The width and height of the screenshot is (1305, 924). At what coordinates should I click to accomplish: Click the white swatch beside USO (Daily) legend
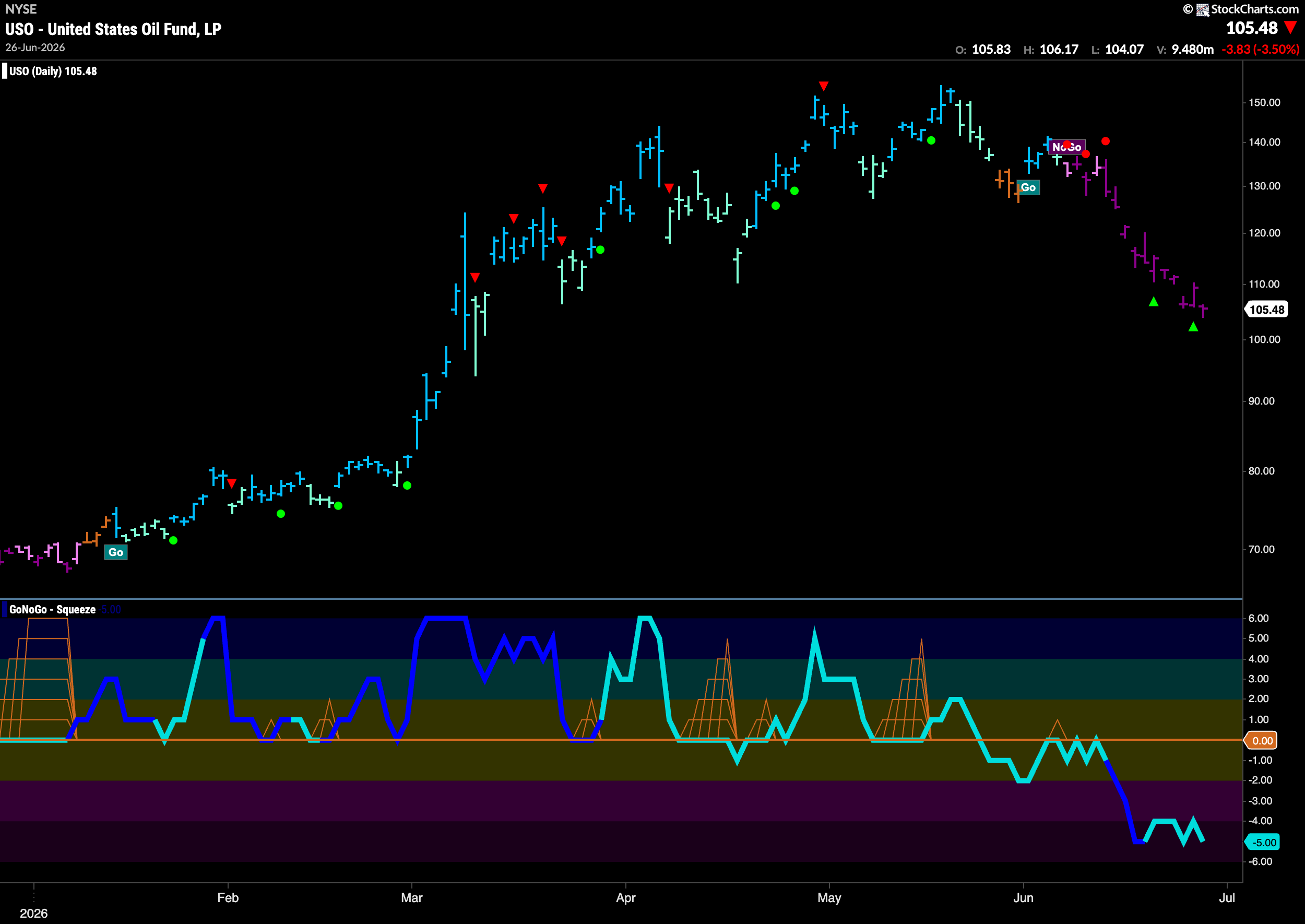(5, 71)
